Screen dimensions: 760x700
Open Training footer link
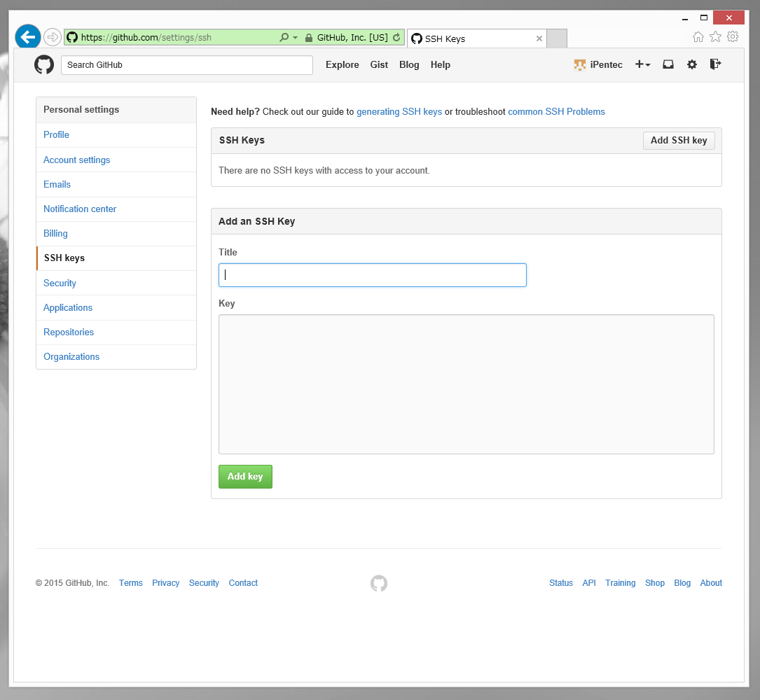coord(620,583)
